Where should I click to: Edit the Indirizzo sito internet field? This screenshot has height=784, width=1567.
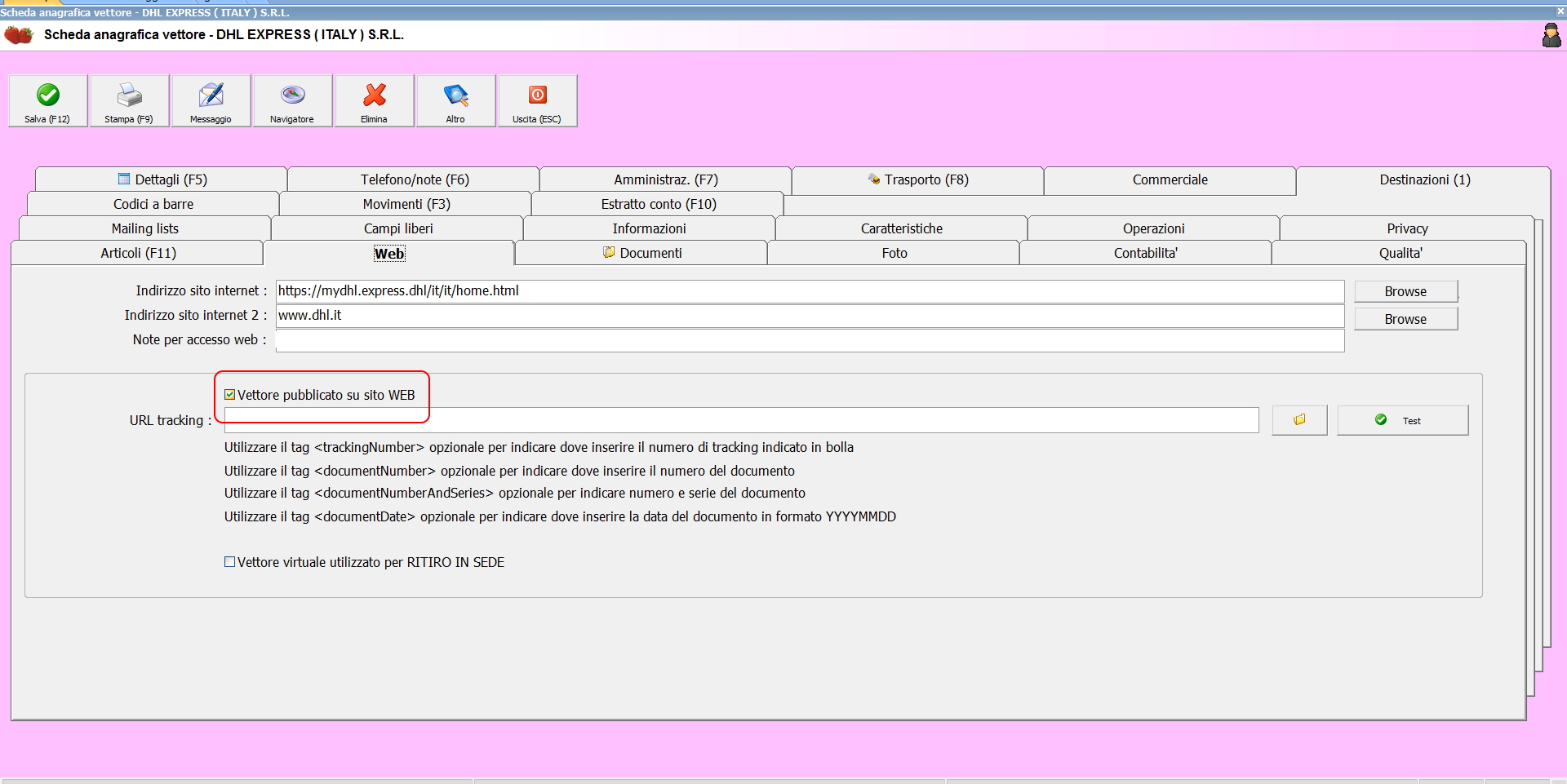pyautogui.click(x=810, y=291)
